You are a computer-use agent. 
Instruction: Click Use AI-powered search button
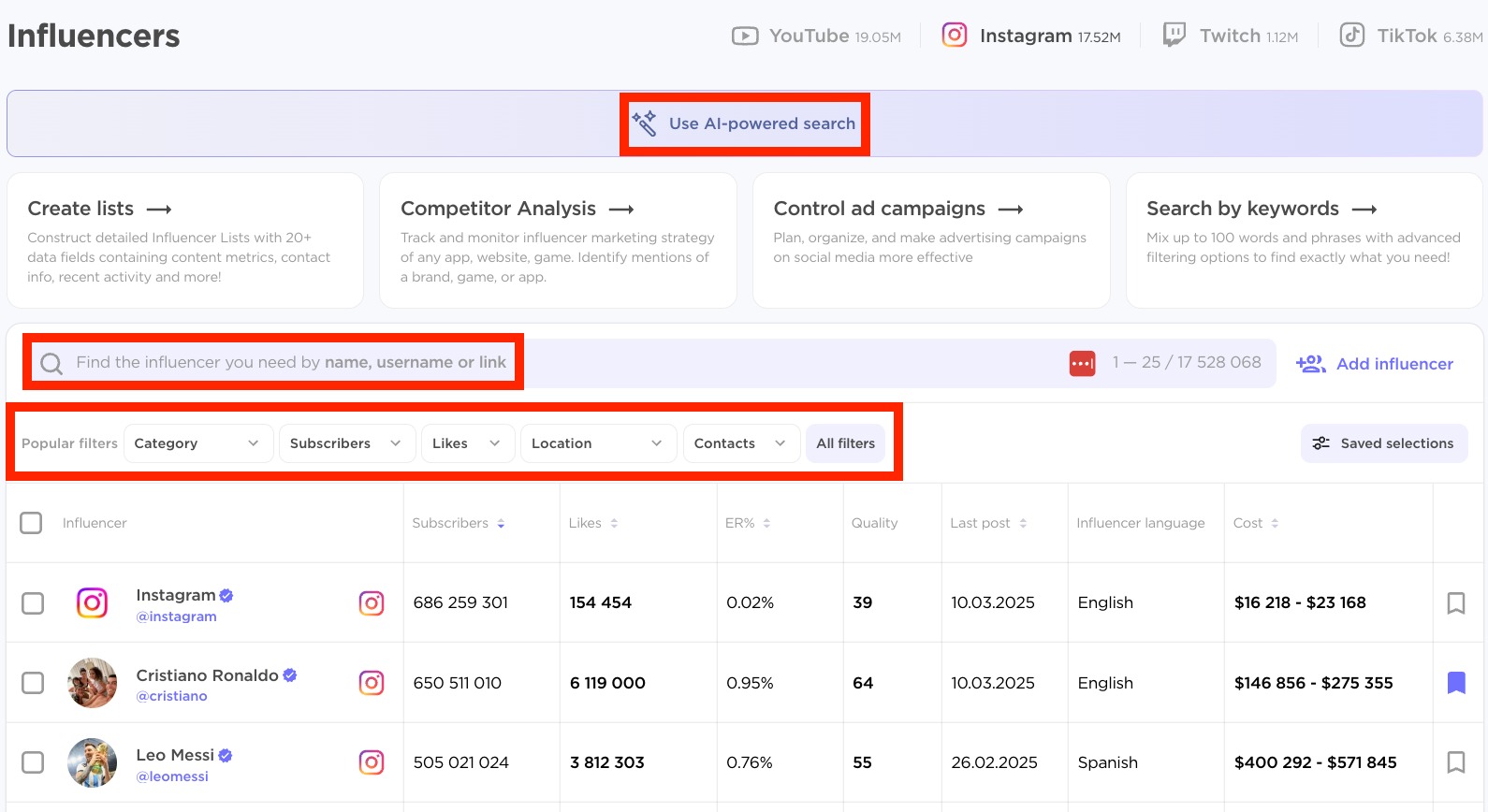point(745,123)
